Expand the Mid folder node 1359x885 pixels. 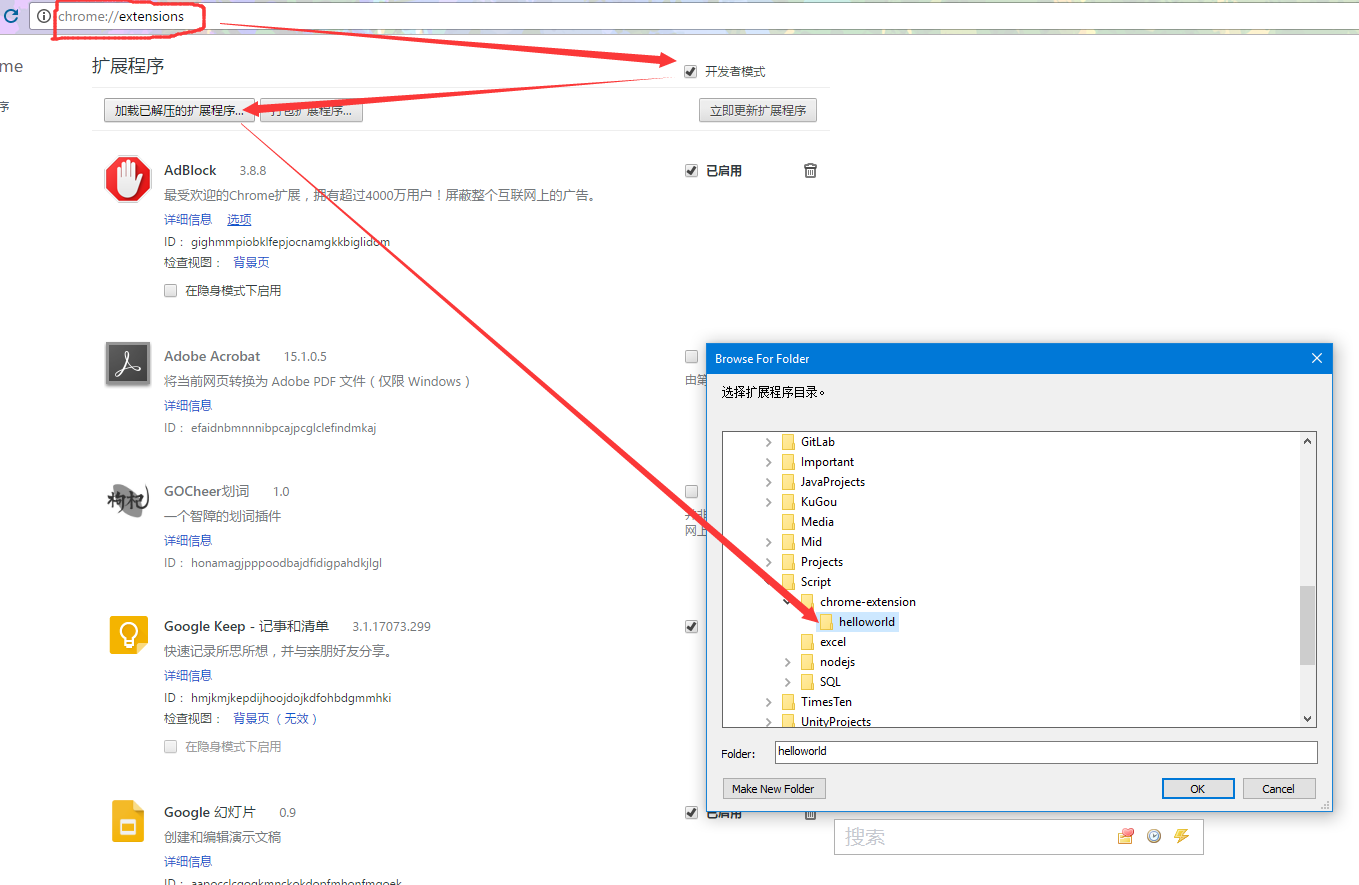[x=769, y=542]
